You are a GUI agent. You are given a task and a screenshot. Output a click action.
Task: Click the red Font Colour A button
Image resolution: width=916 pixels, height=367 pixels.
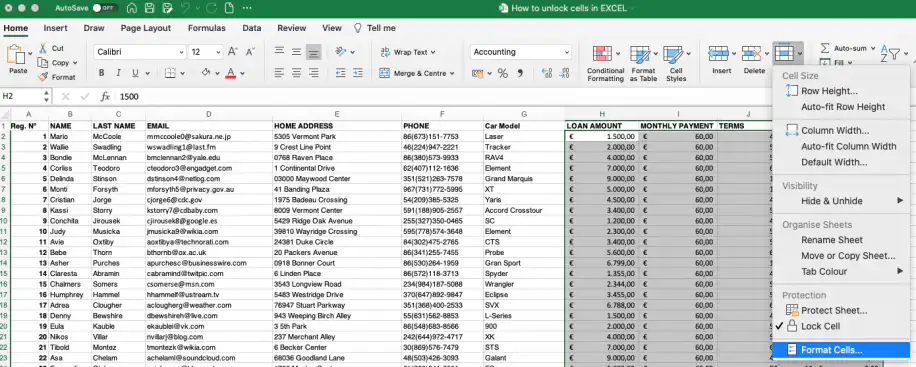(x=230, y=73)
